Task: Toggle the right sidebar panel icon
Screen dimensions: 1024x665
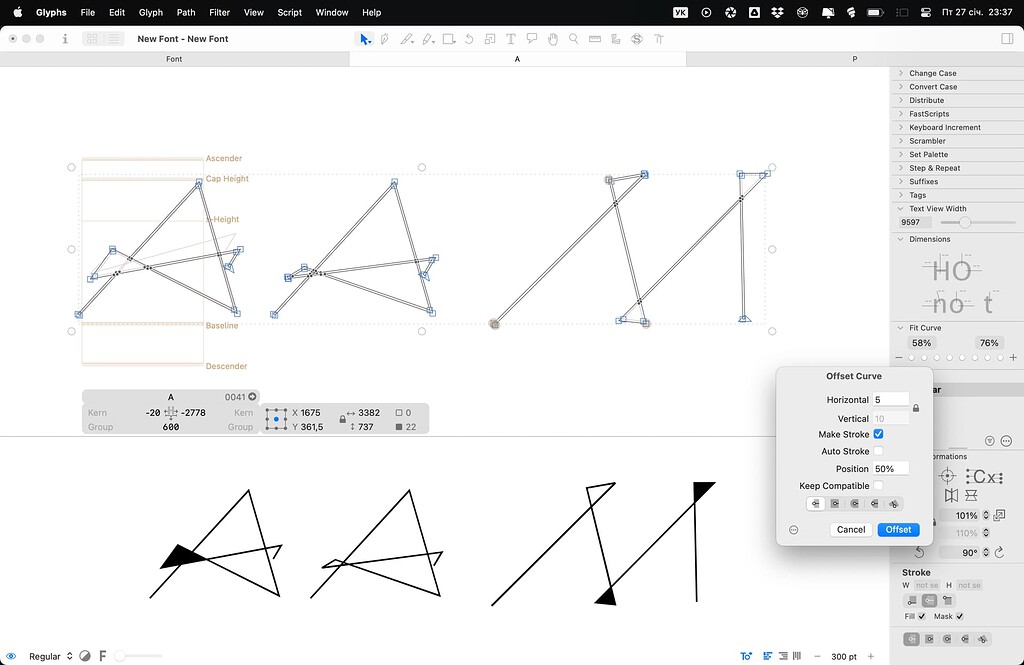Action: (x=1007, y=39)
